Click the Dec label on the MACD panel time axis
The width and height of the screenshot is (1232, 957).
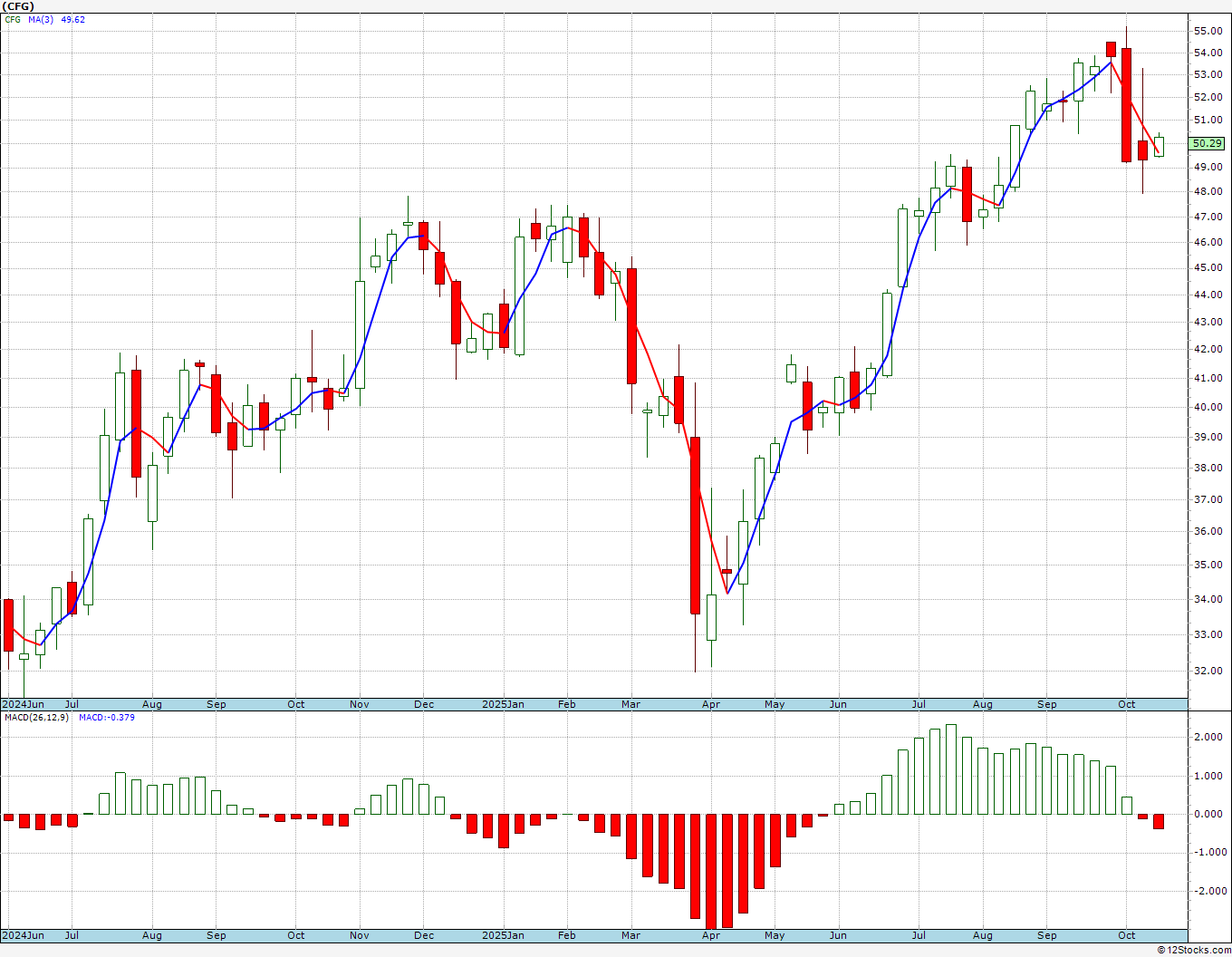424,935
